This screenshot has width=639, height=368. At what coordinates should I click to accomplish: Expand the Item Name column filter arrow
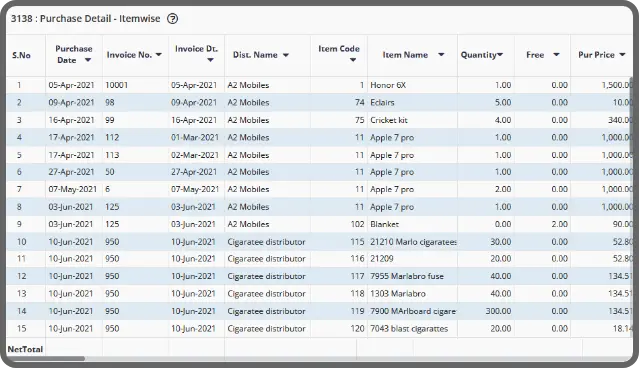(x=441, y=55)
